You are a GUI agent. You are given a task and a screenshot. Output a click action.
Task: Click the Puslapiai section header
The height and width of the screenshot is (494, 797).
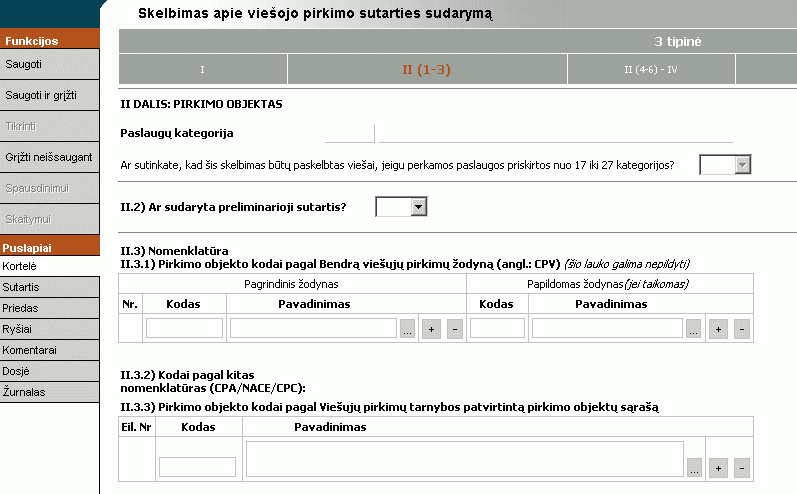click(49, 248)
